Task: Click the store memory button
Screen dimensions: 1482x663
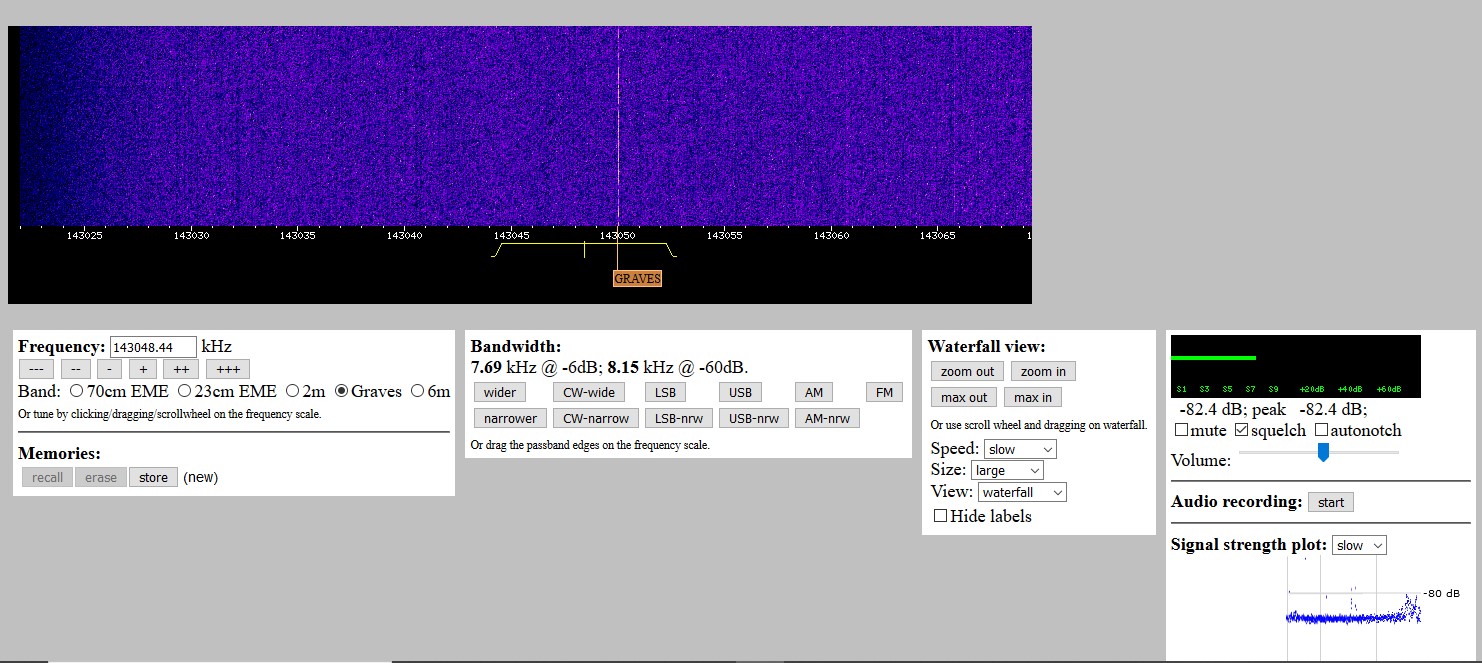Action: pos(153,477)
